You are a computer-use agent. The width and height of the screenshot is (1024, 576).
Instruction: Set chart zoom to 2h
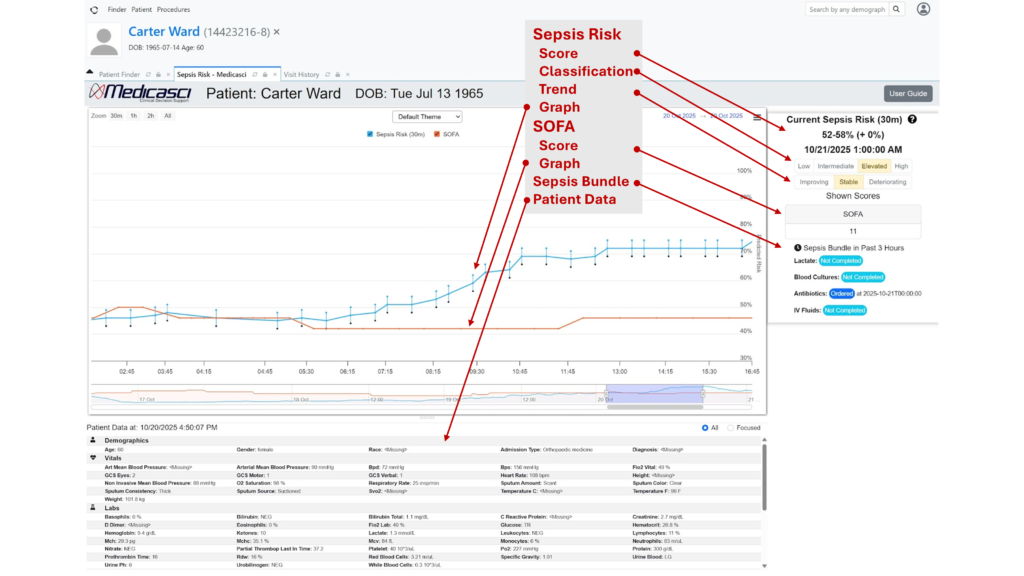tap(150, 116)
